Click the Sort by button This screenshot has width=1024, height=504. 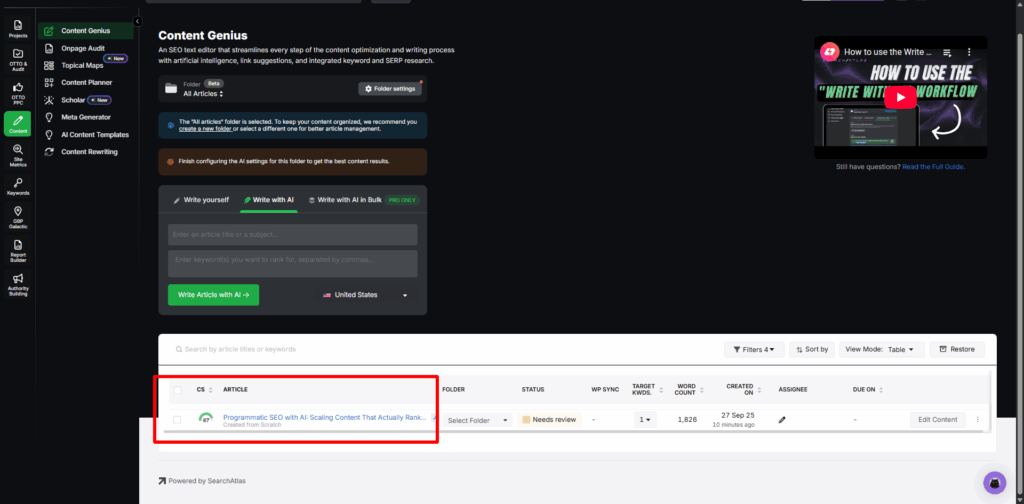pos(812,349)
